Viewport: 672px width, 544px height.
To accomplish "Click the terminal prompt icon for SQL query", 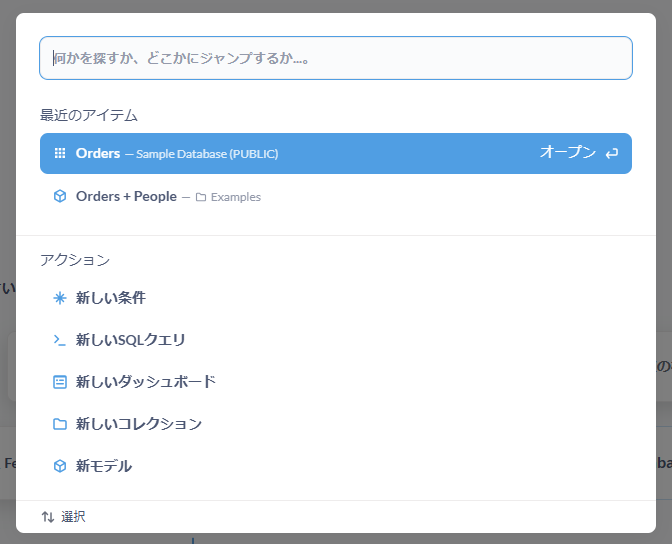I will (60, 340).
